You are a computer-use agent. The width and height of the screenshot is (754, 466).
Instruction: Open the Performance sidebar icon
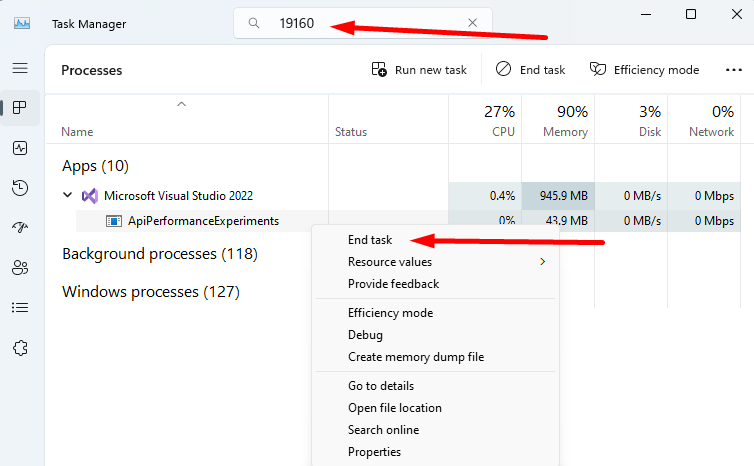pos(20,148)
